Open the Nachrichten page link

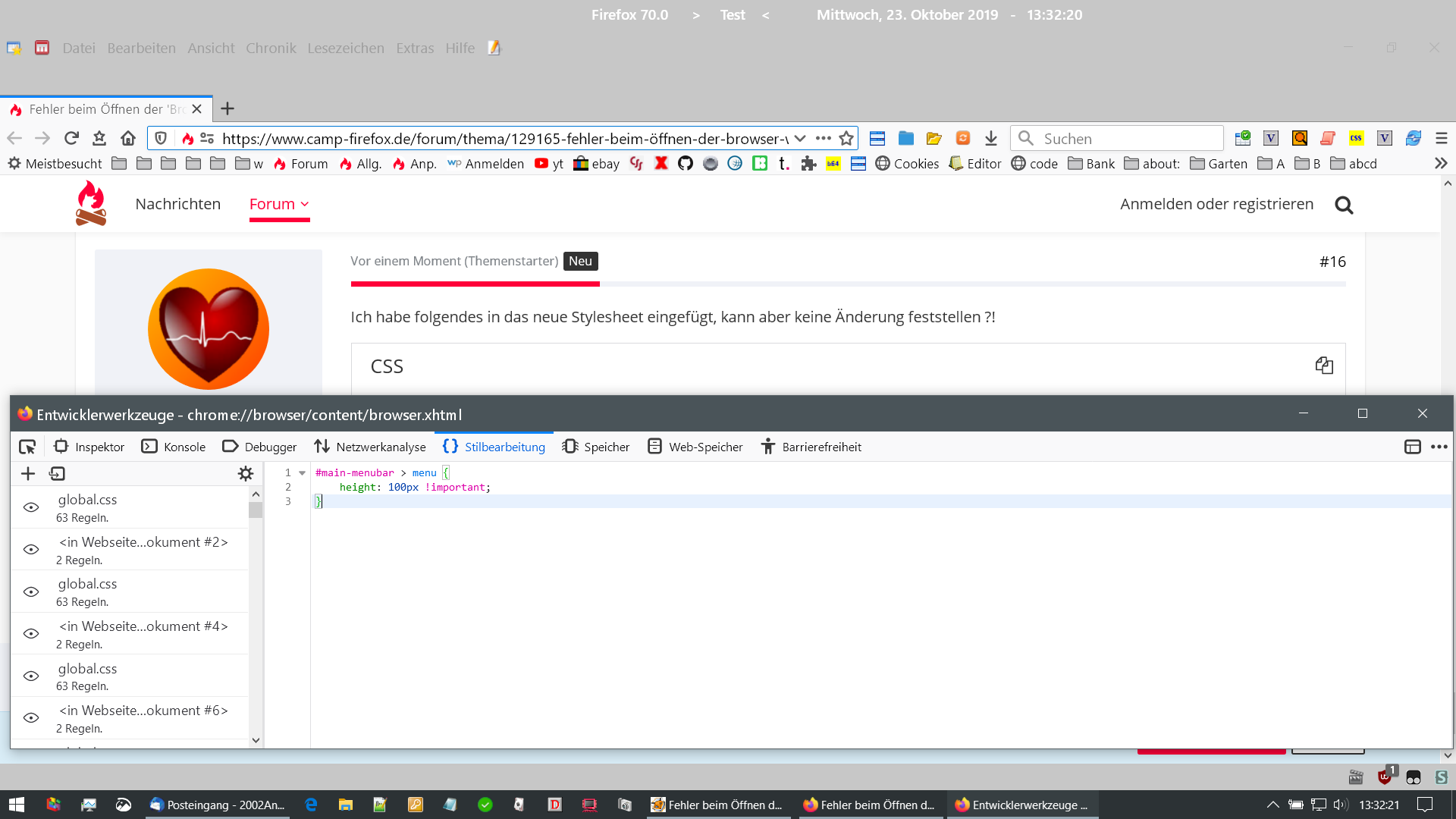(177, 204)
